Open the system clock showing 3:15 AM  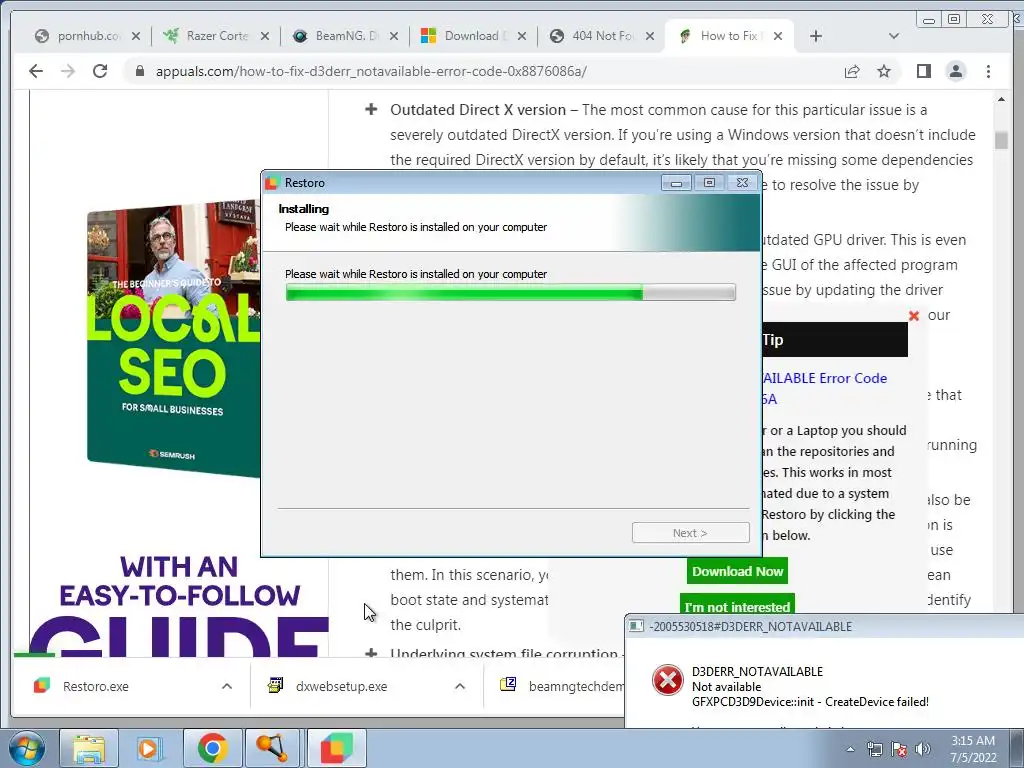tap(973, 749)
